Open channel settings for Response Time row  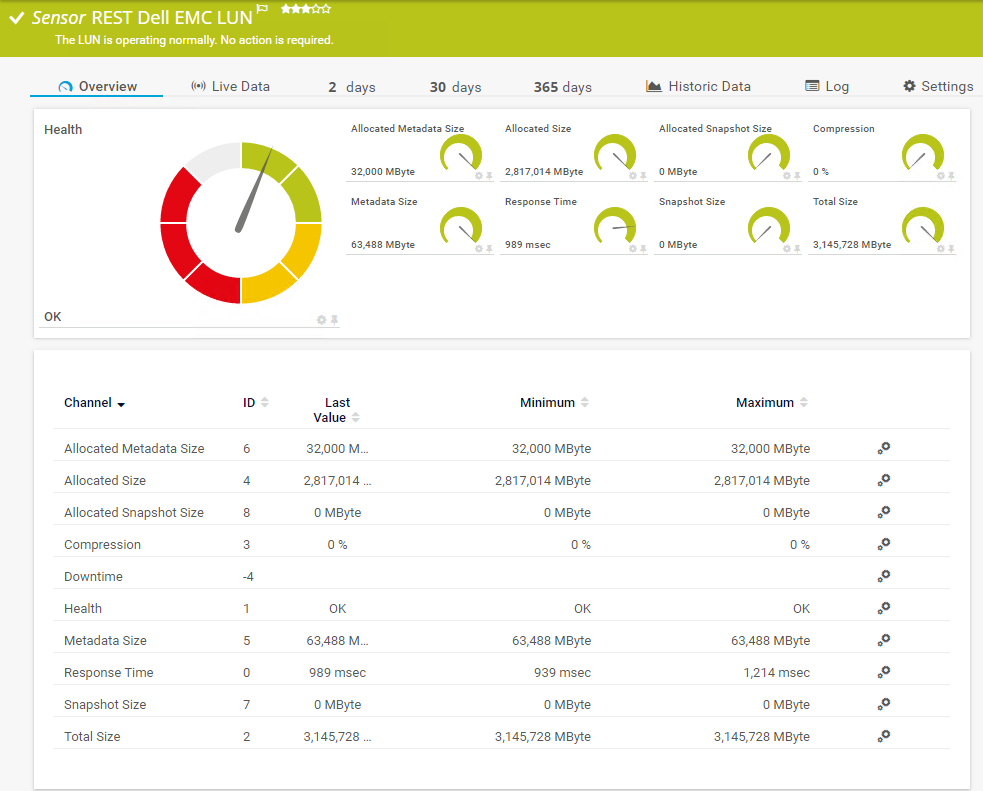[x=883, y=673]
